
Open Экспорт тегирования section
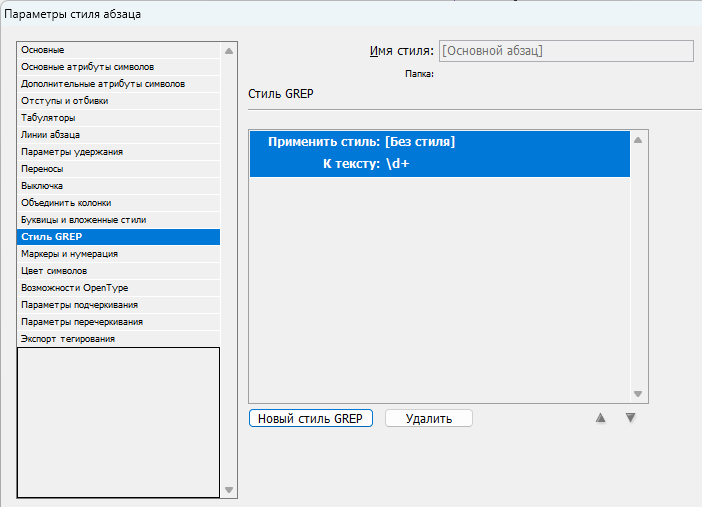67,339
